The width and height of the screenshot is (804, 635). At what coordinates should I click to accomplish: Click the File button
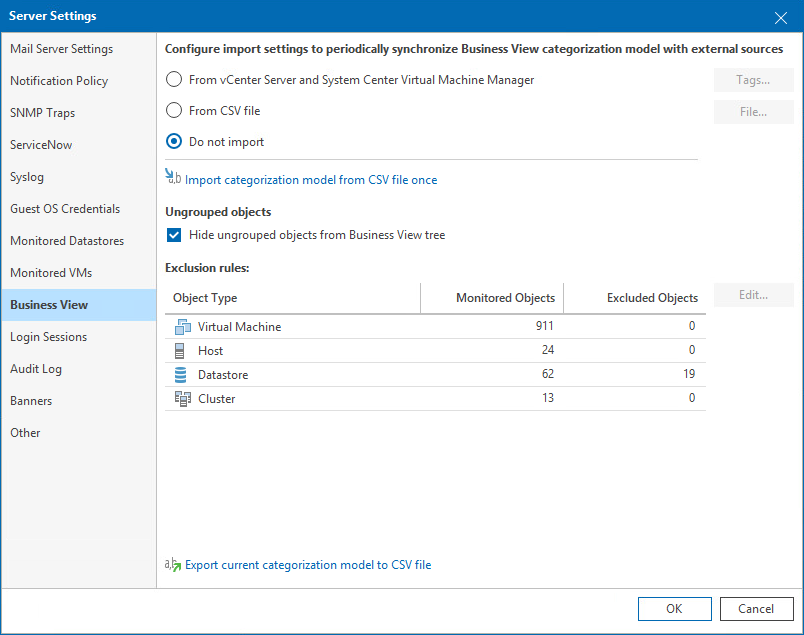click(x=753, y=111)
